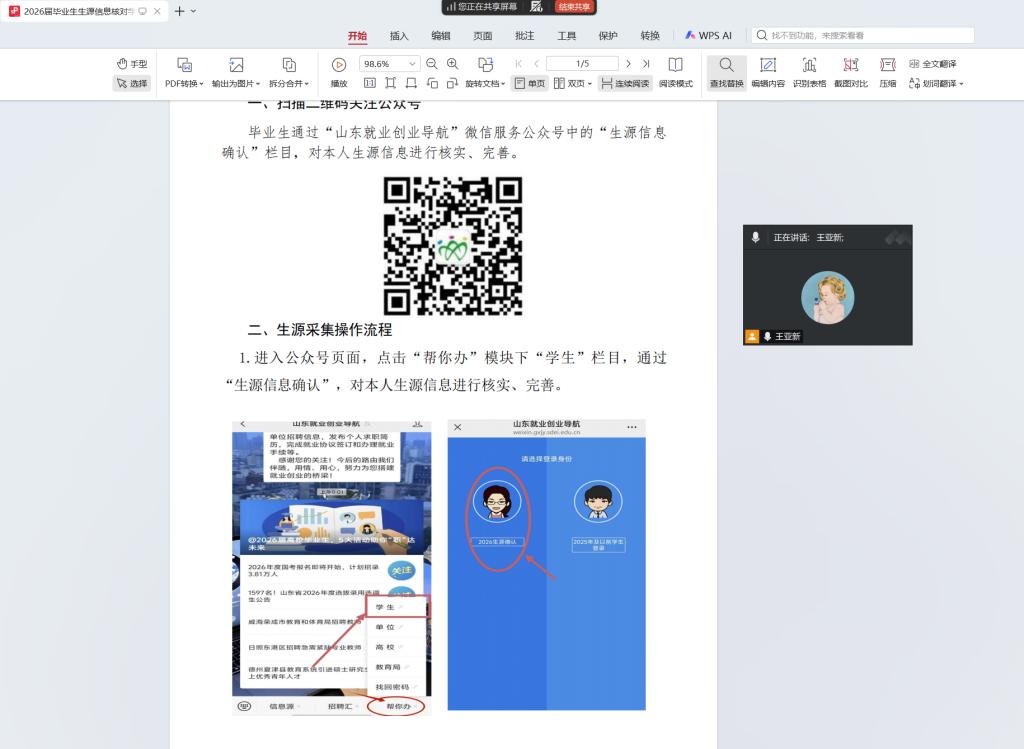Click the 找不到功能 search box
The height and width of the screenshot is (749, 1024).
pyautogui.click(x=862, y=35)
